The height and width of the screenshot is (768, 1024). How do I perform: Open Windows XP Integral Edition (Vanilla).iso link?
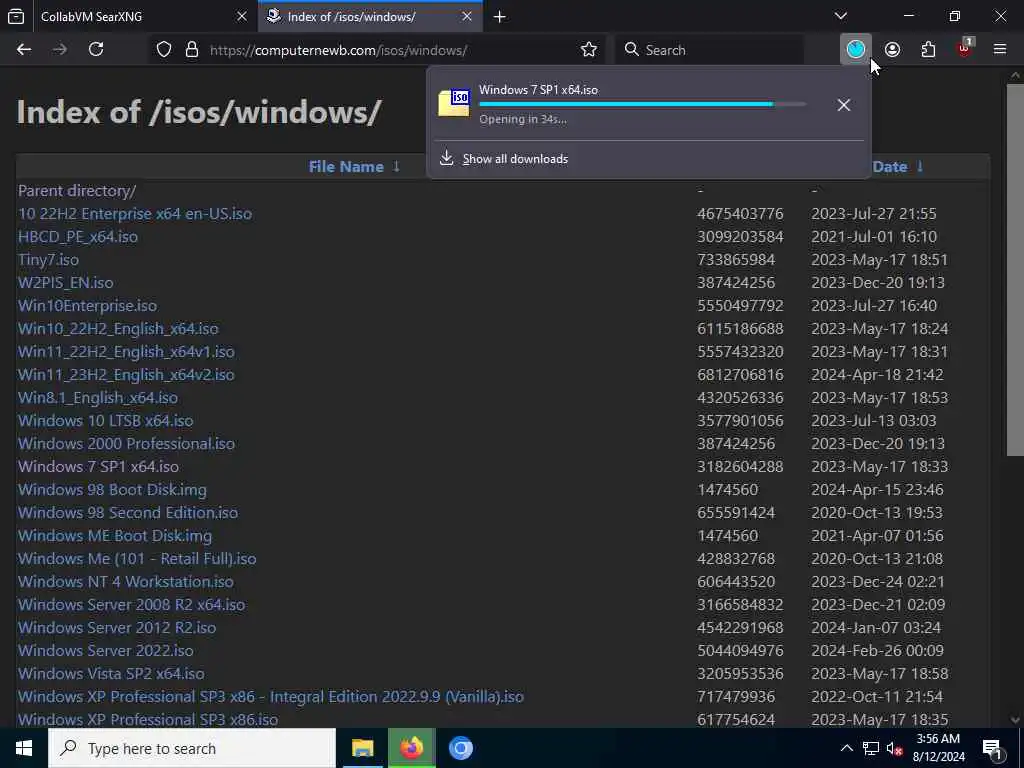pos(270,696)
